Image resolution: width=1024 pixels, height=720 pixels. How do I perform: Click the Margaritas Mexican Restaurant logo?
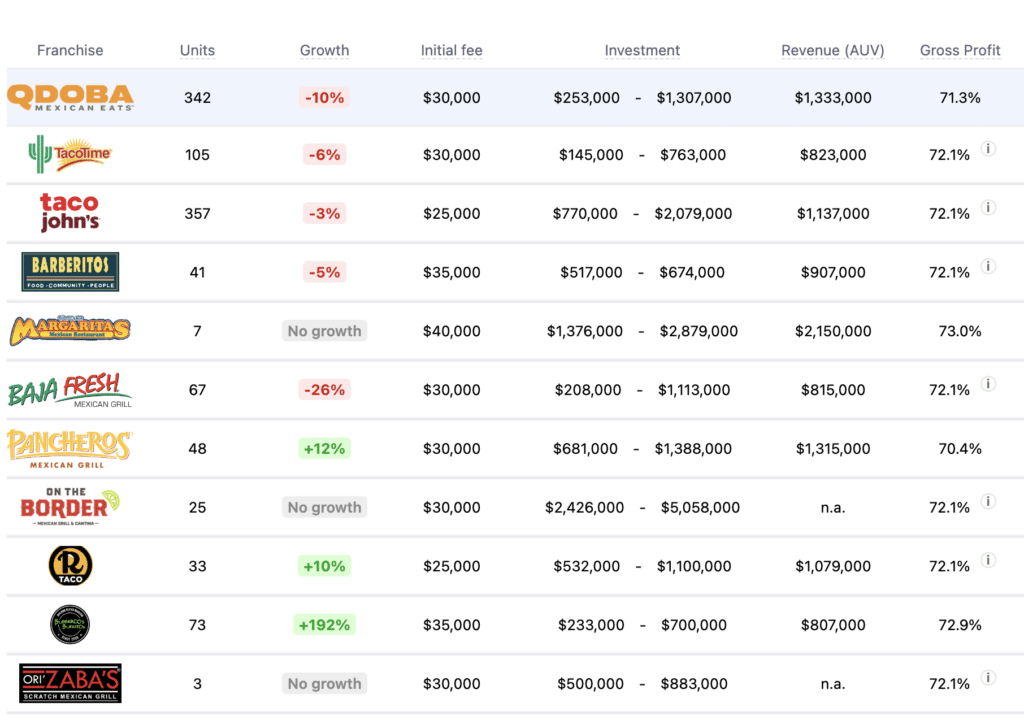(70, 330)
